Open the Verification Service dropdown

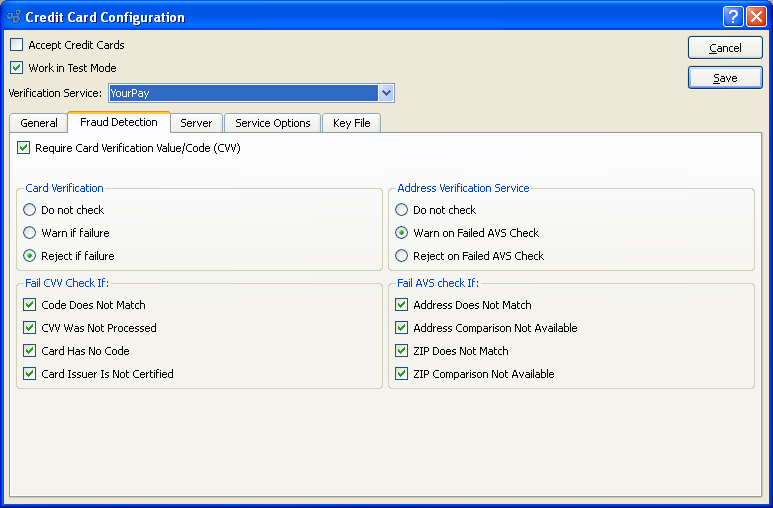coord(386,93)
